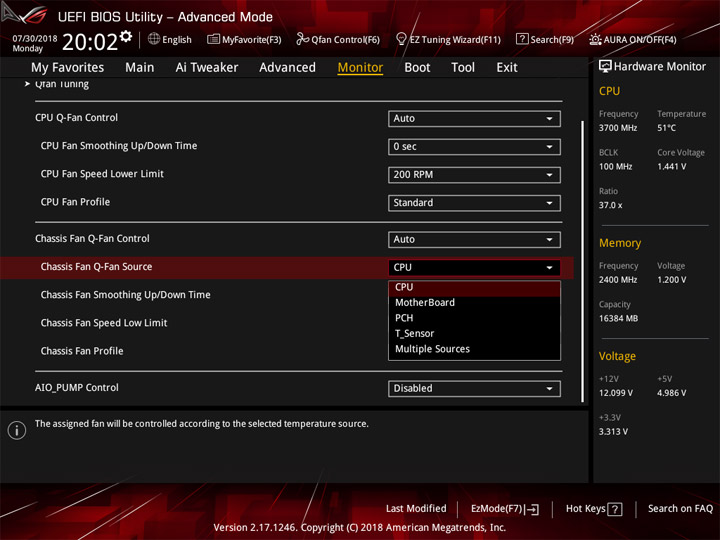Open CPU Fan Profile dropdown
Viewport: 720px width, 540px height.
tap(474, 202)
